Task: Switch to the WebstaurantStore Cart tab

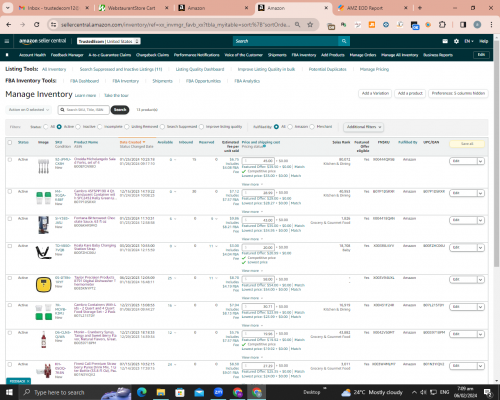Action: [x=132, y=8]
